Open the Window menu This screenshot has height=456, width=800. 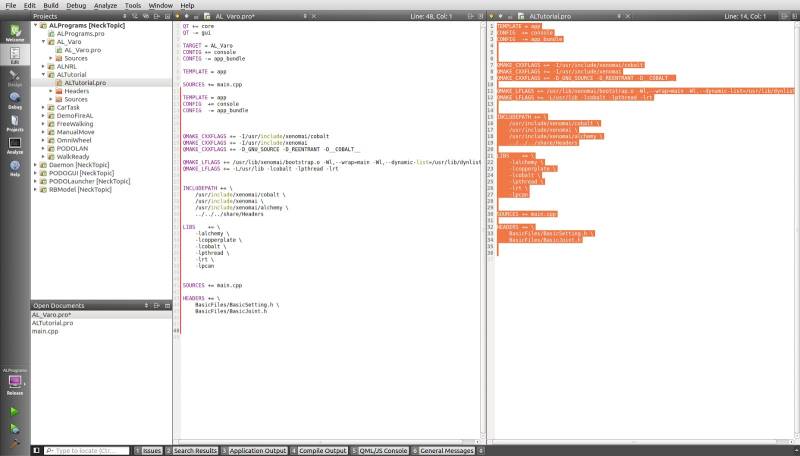pos(161,5)
